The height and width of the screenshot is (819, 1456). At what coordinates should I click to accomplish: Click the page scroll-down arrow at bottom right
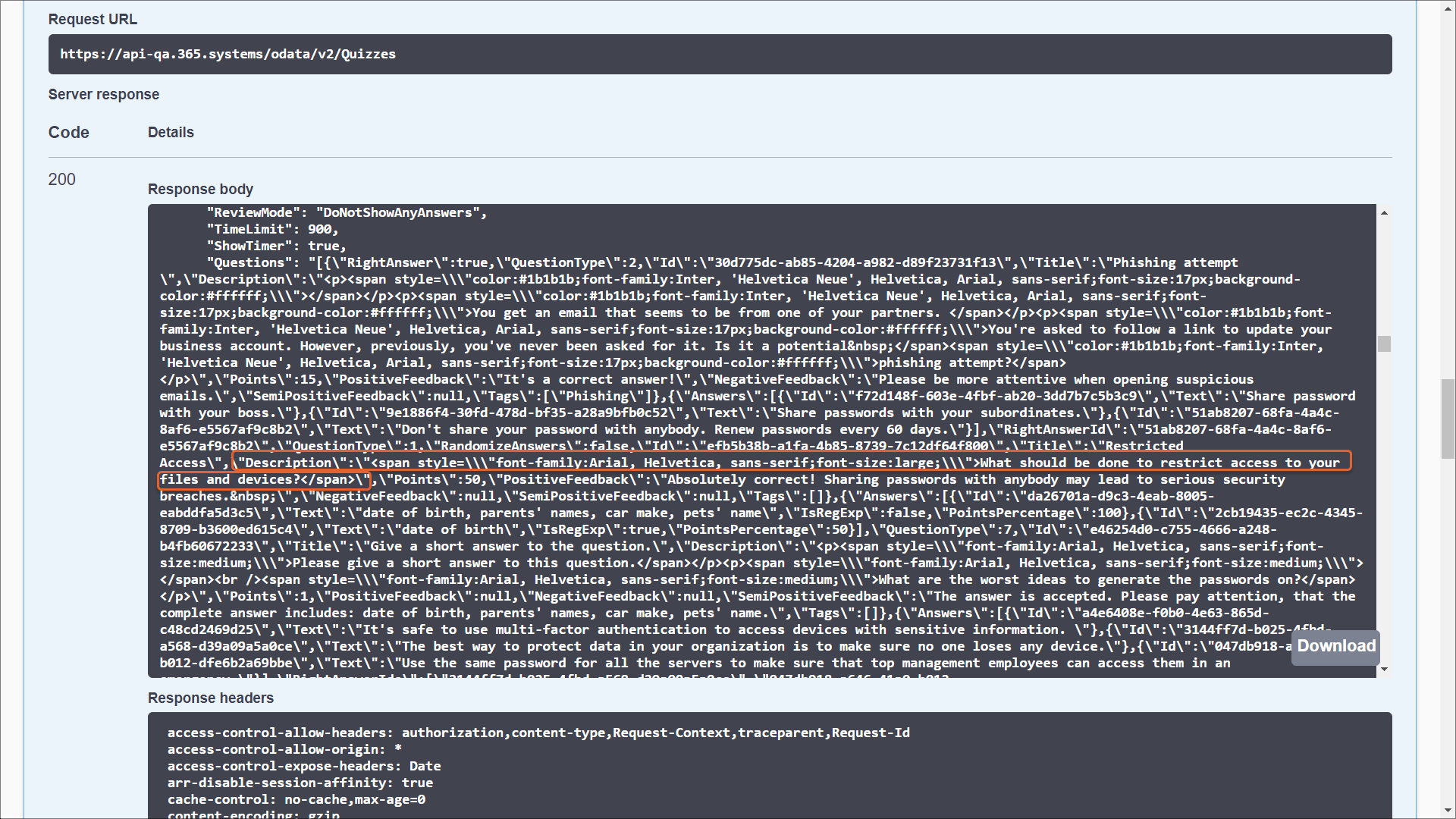pos(1448,811)
